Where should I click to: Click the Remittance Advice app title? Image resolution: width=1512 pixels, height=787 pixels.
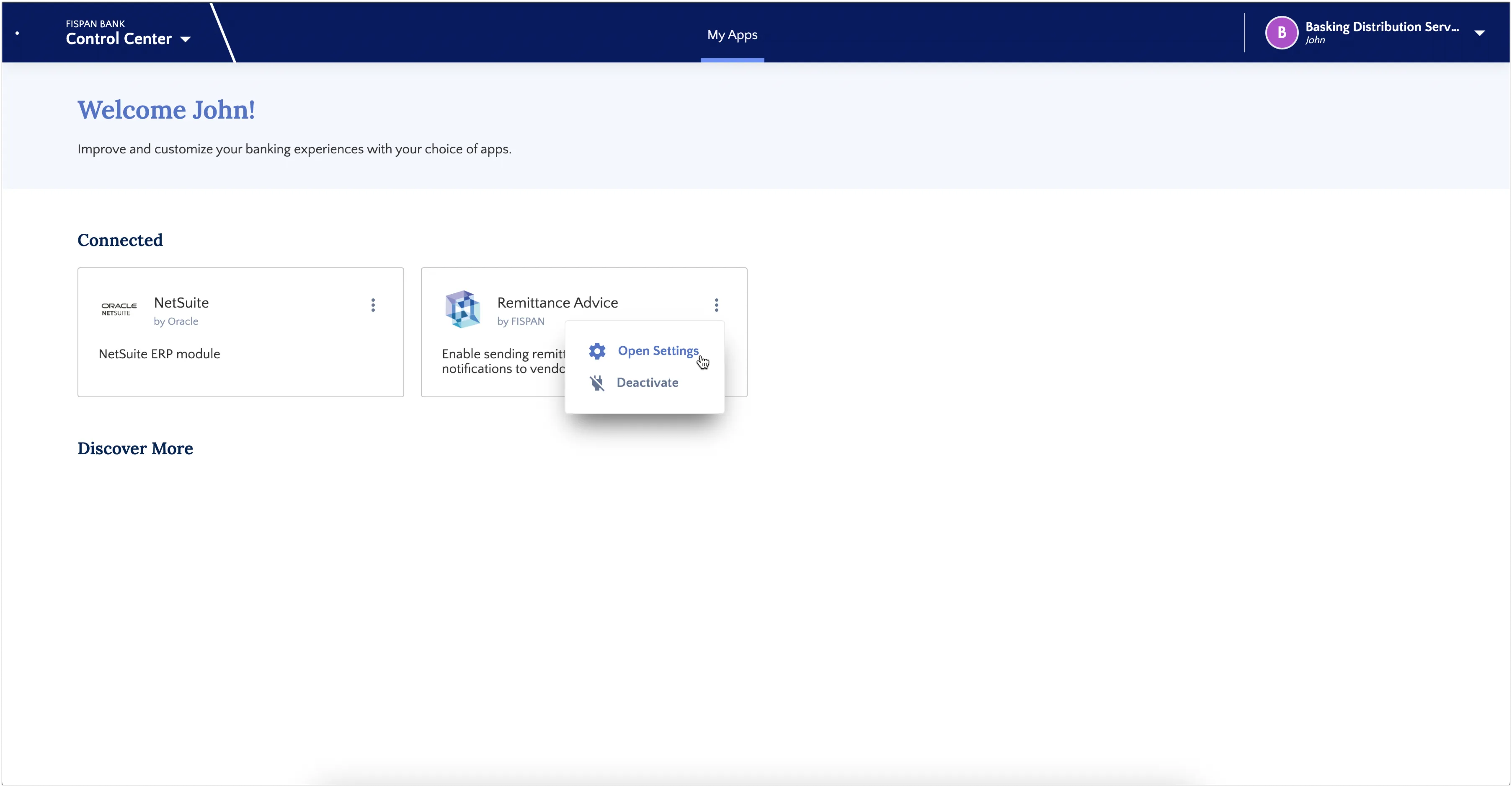557,303
